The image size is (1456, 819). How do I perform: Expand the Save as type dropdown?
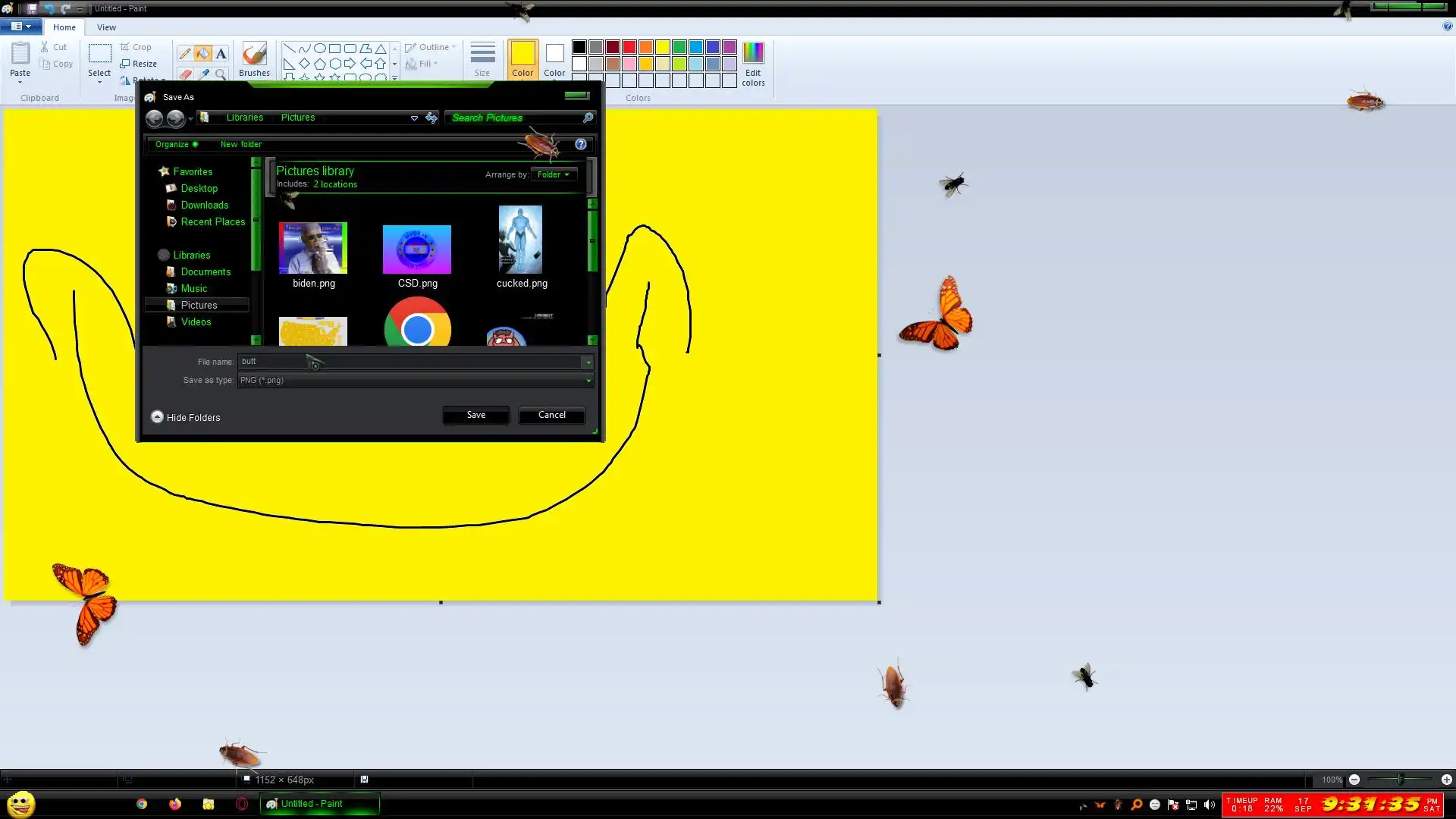588,381
